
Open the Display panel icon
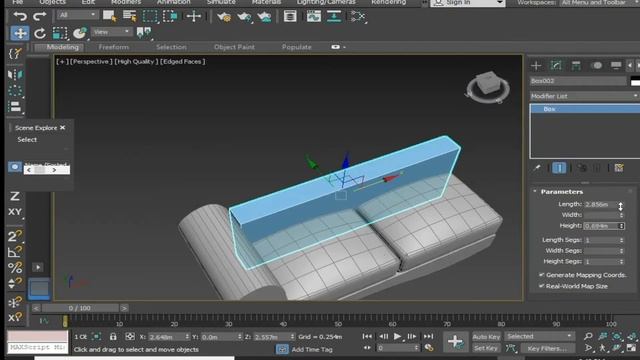coord(616,65)
